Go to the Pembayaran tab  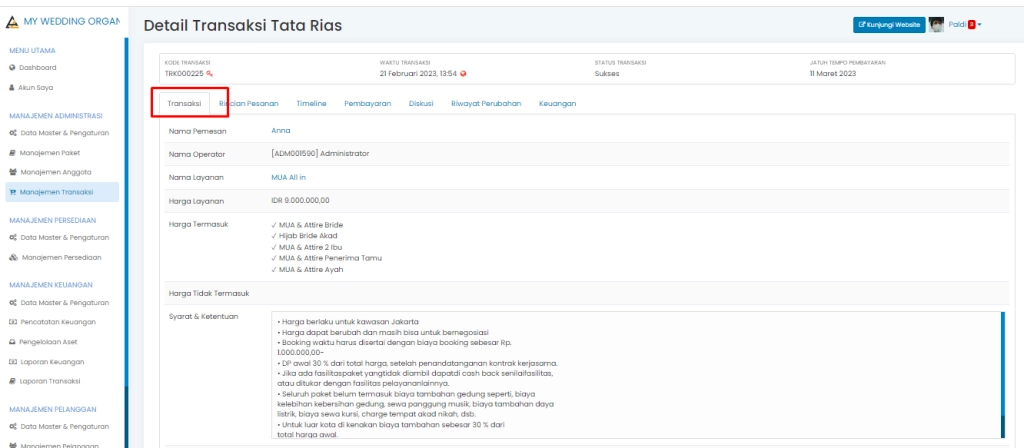367,103
